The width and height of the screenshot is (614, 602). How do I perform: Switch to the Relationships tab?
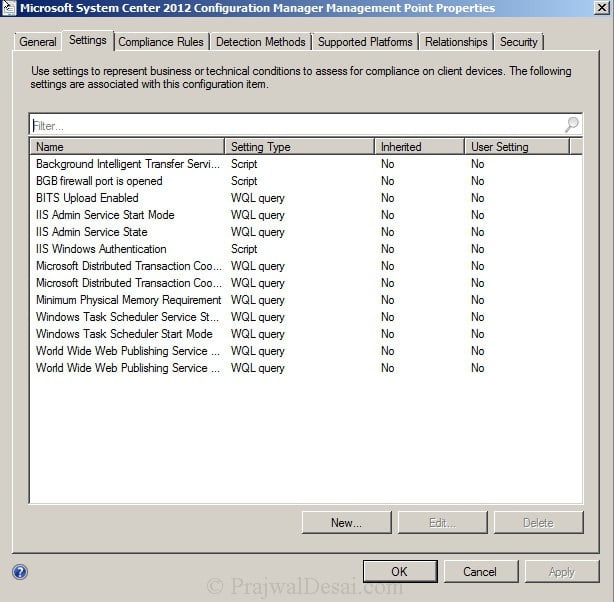(x=456, y=42)
